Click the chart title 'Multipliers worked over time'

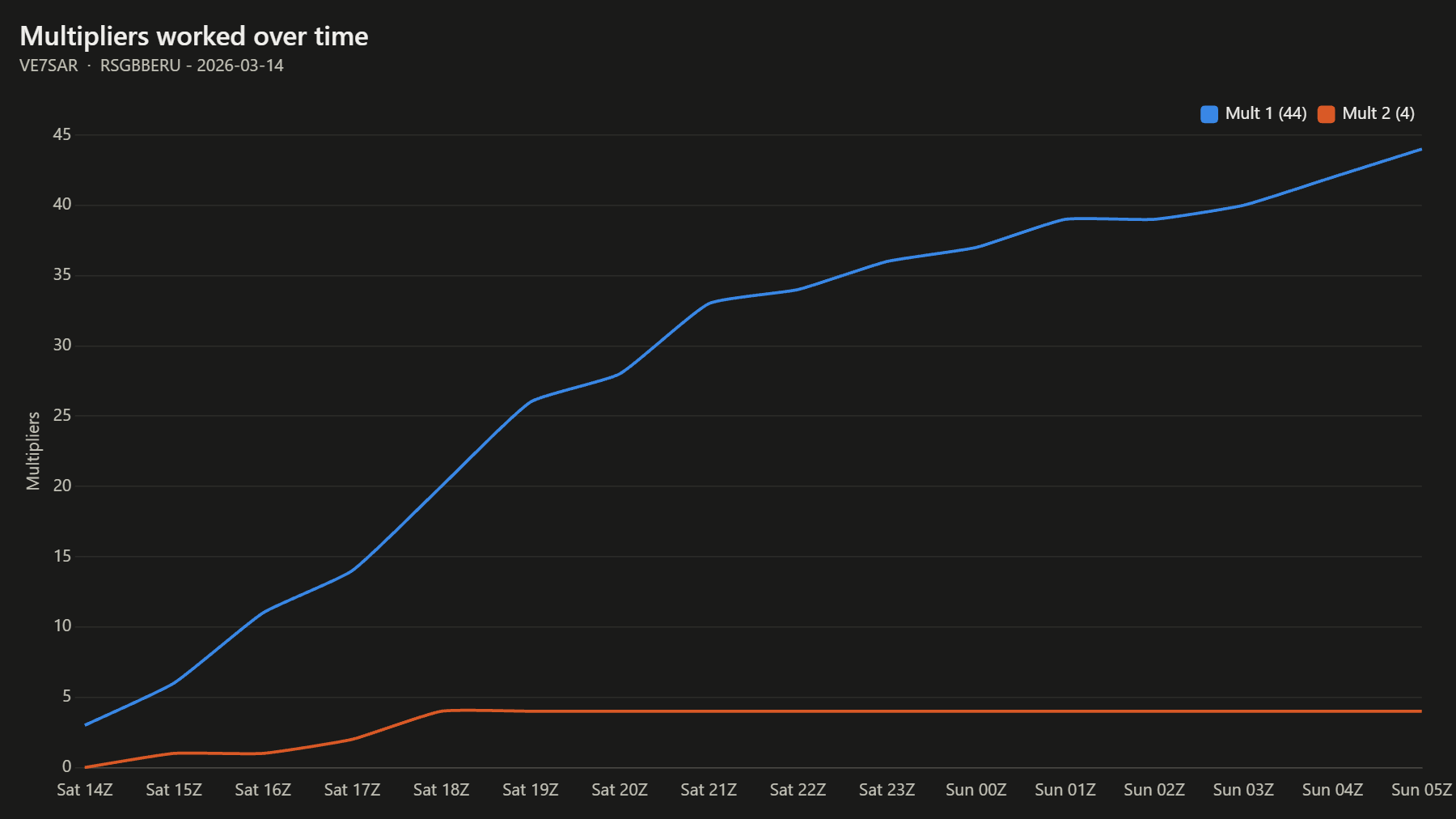pos(194,36)
